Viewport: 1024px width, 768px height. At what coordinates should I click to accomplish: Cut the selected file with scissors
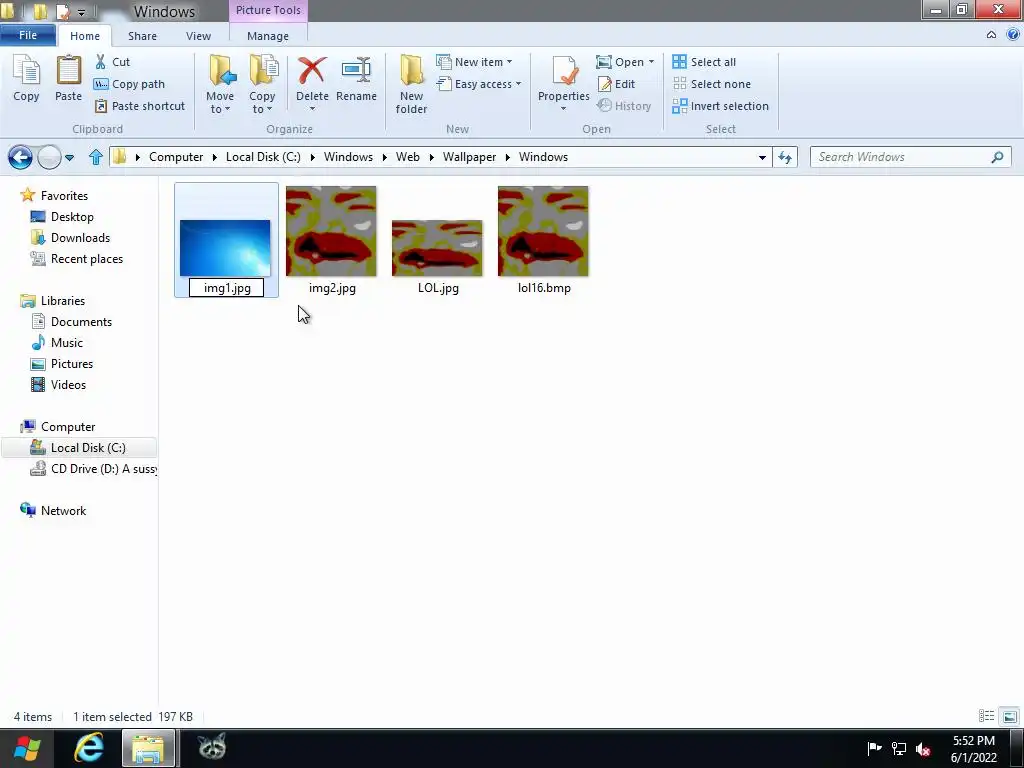tap(112, 62)
